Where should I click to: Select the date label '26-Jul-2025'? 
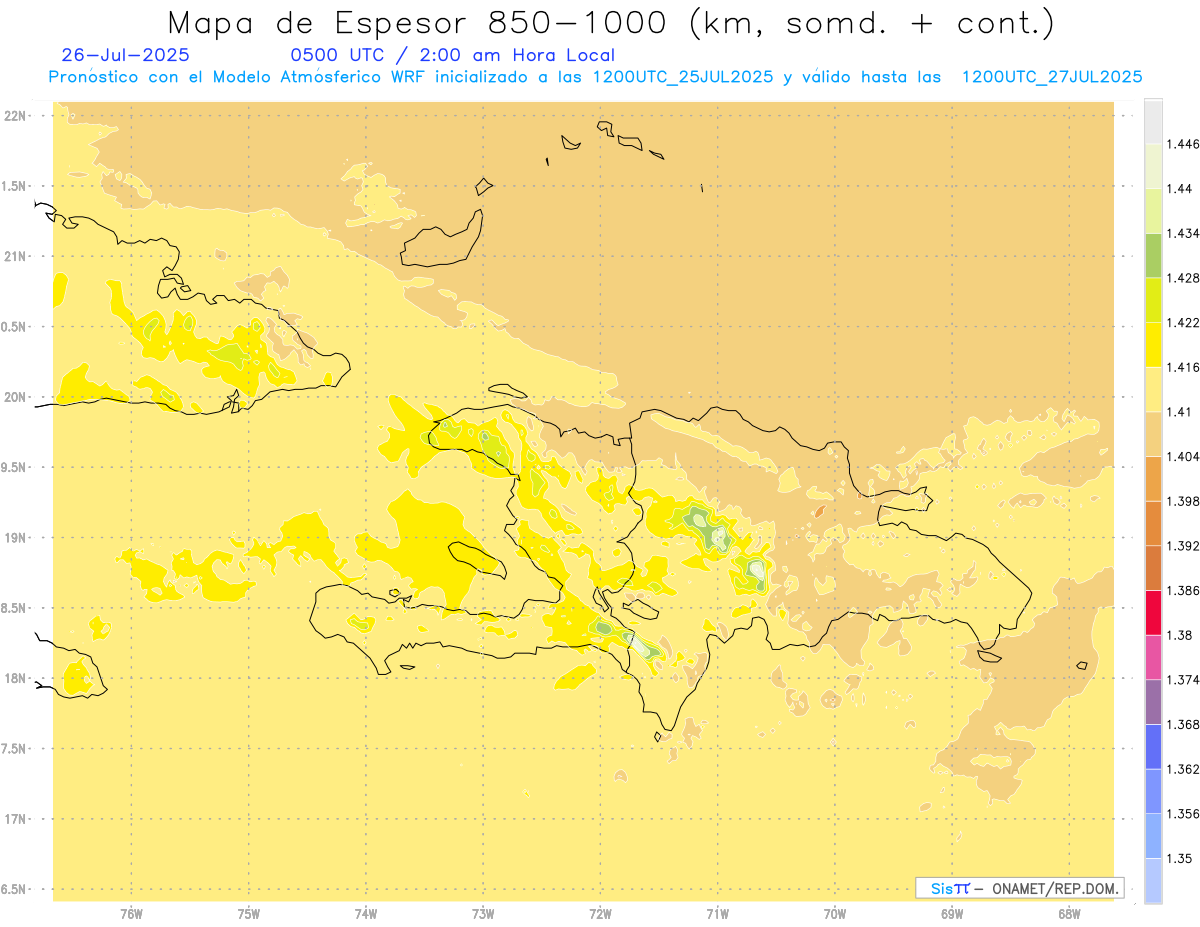[125, 55]
